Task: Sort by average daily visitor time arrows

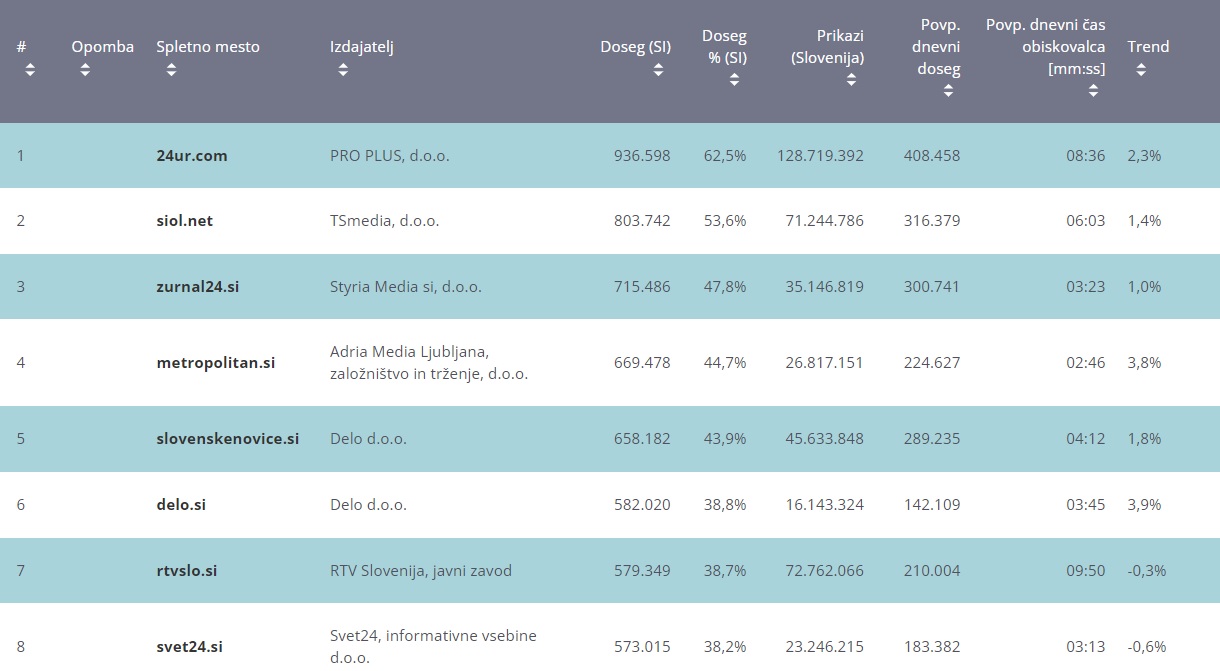Action: point(1093,91)
